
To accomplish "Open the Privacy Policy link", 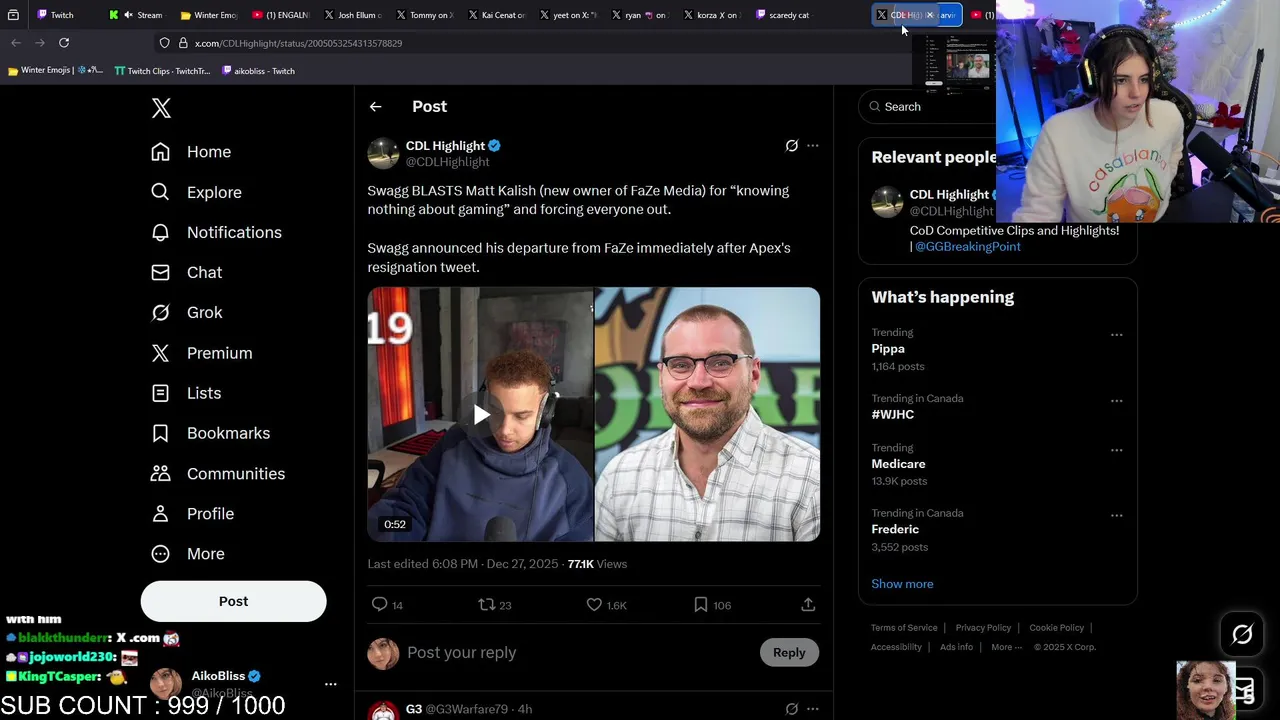I will [x=983, y=628].
